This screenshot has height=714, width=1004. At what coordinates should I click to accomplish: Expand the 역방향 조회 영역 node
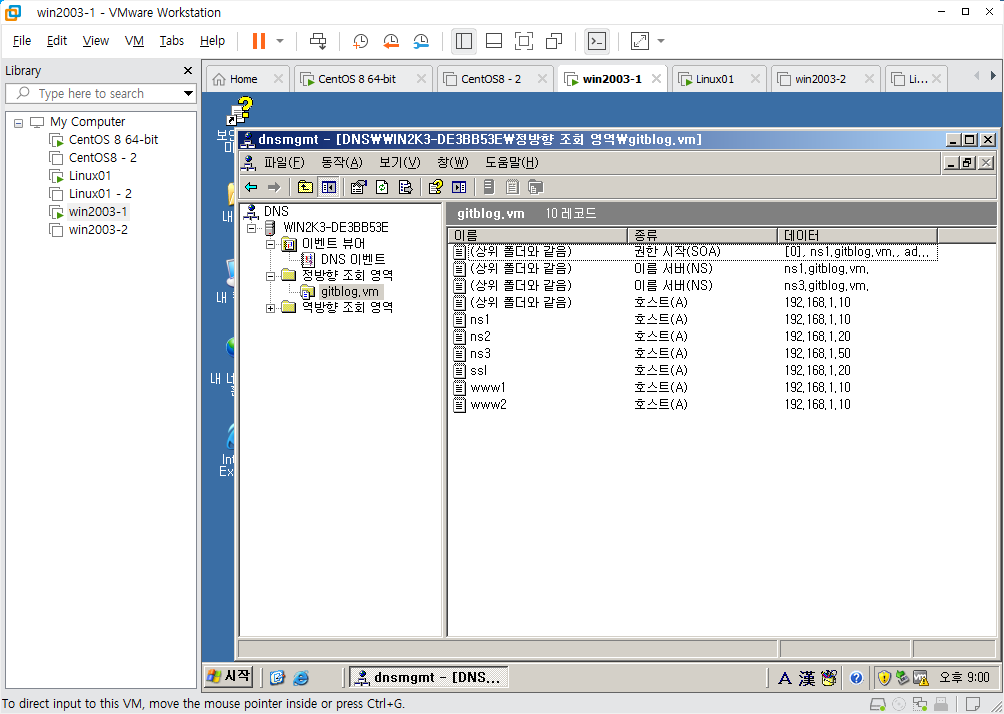(270, 308)
